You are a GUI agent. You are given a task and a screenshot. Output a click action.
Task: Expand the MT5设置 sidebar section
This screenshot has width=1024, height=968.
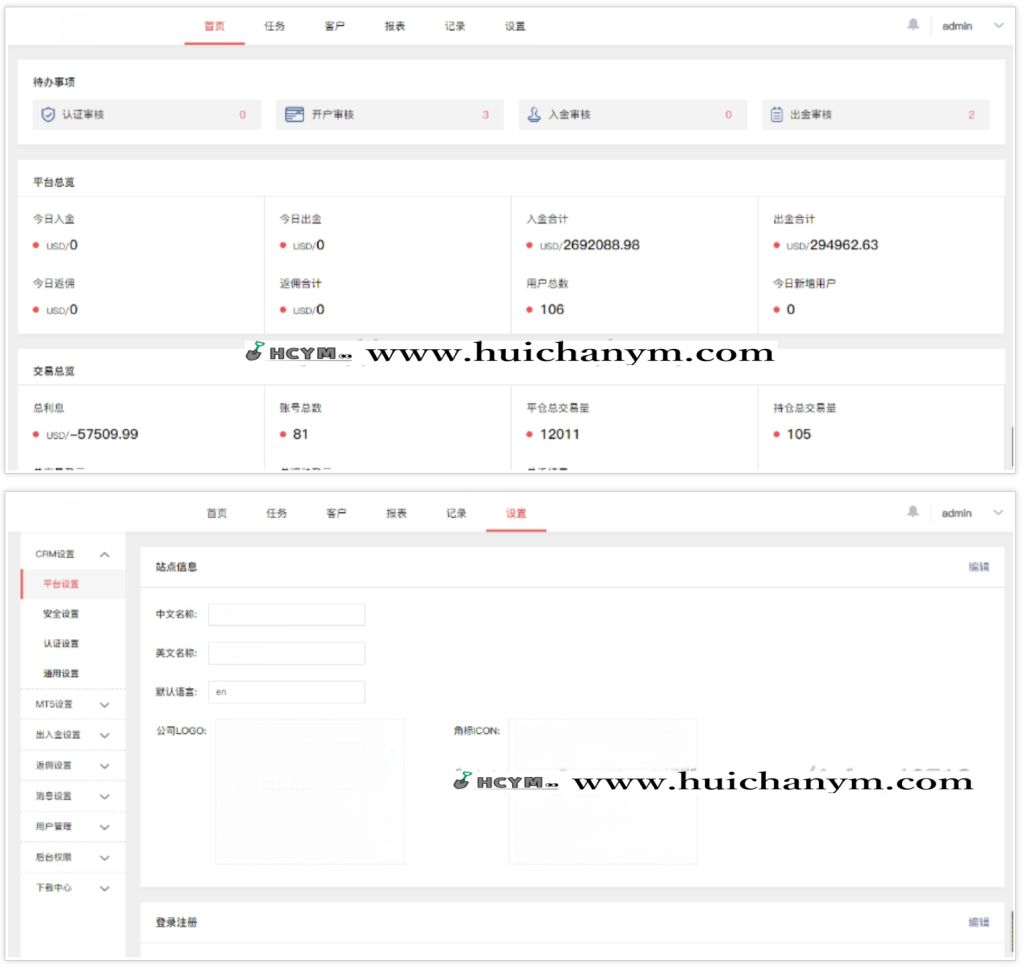click(104, 705)
